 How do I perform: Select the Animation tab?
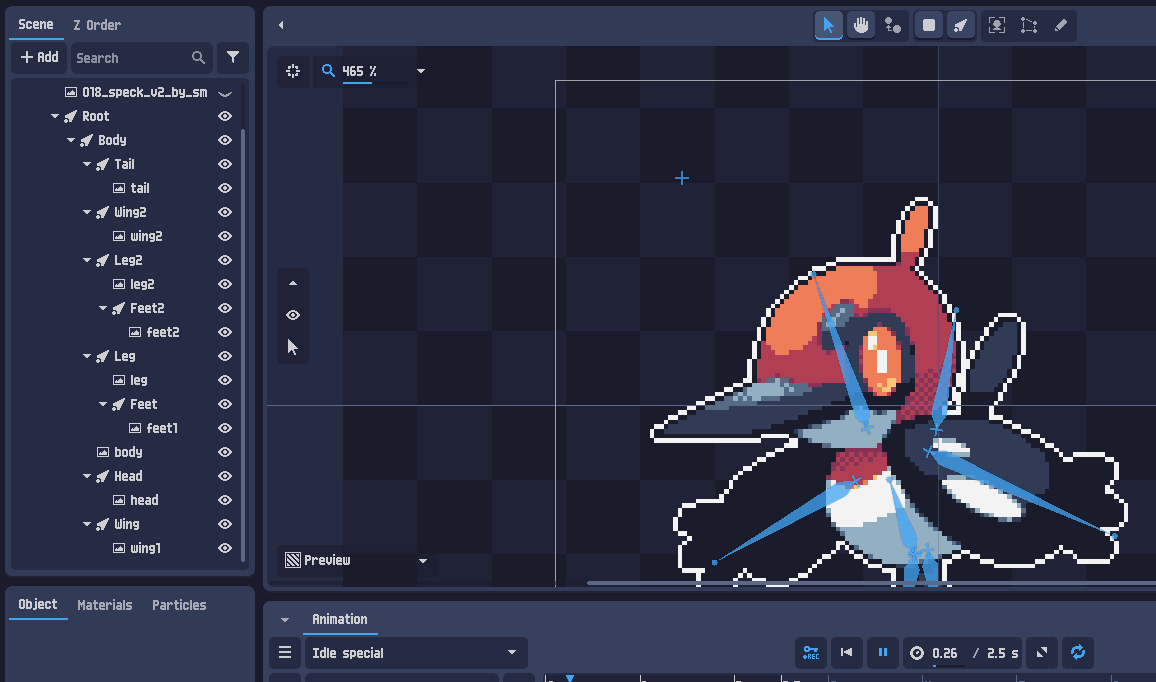point(339,619)
